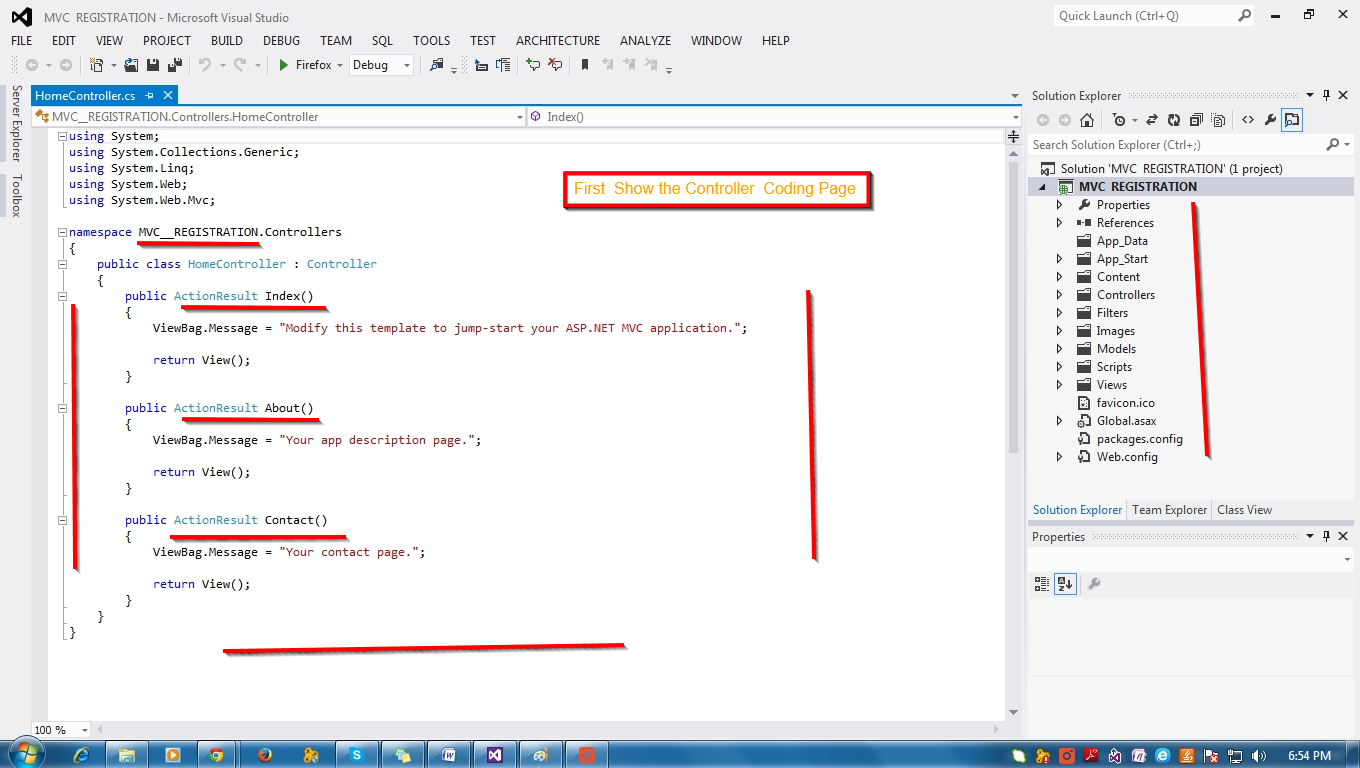This screenshot has width=1360, height=768.
Task: Switch Properties panel to alphabetical sorting
Action: click(x=1065, y=583)
